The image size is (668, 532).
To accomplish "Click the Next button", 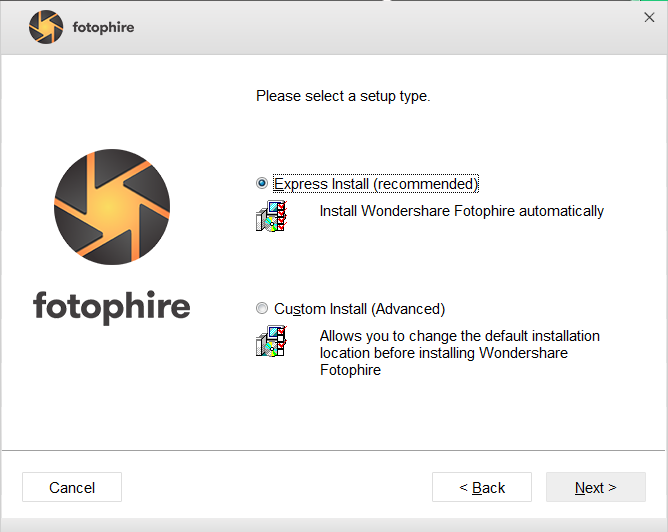I will coord(596,487).
